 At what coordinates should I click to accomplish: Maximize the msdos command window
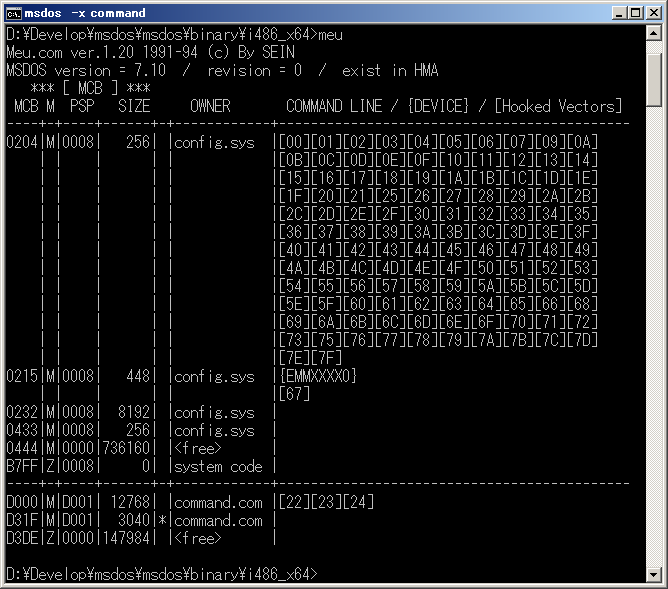click(x=636, y=13)
